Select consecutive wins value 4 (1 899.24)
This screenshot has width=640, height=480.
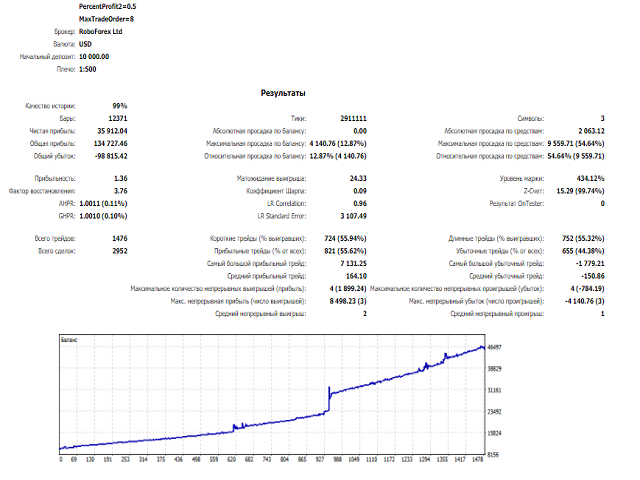coord(348,289)
